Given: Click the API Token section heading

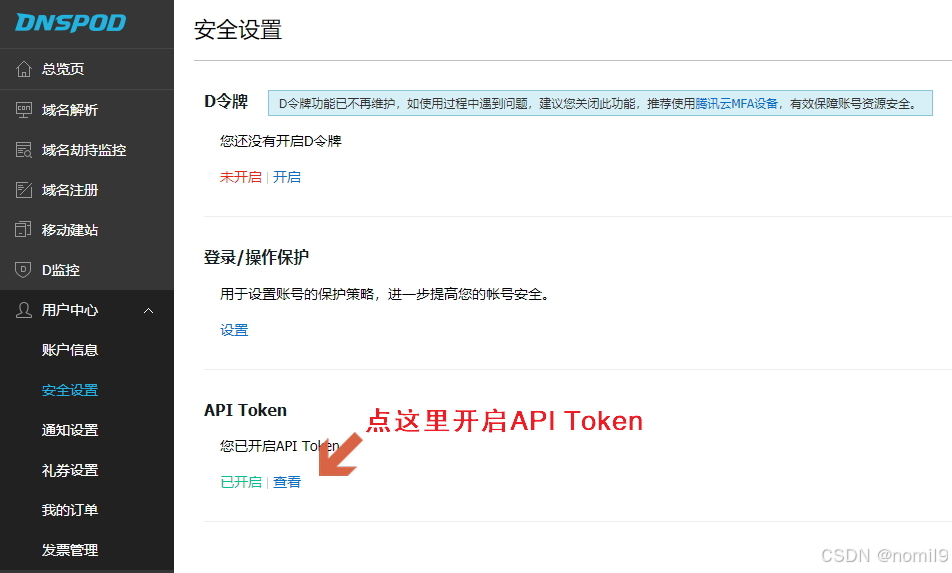Looking at the screenshot, I should click(245, 410).
